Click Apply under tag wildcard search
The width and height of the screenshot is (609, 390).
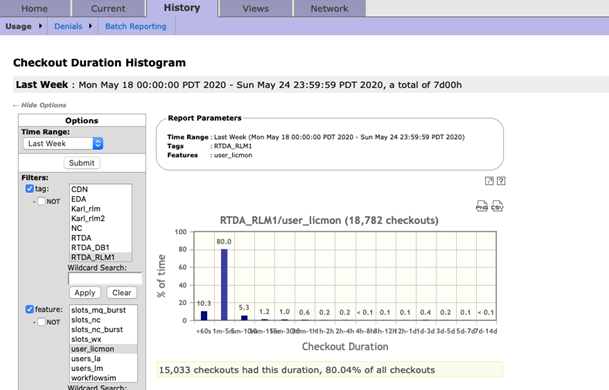(85, 292)
